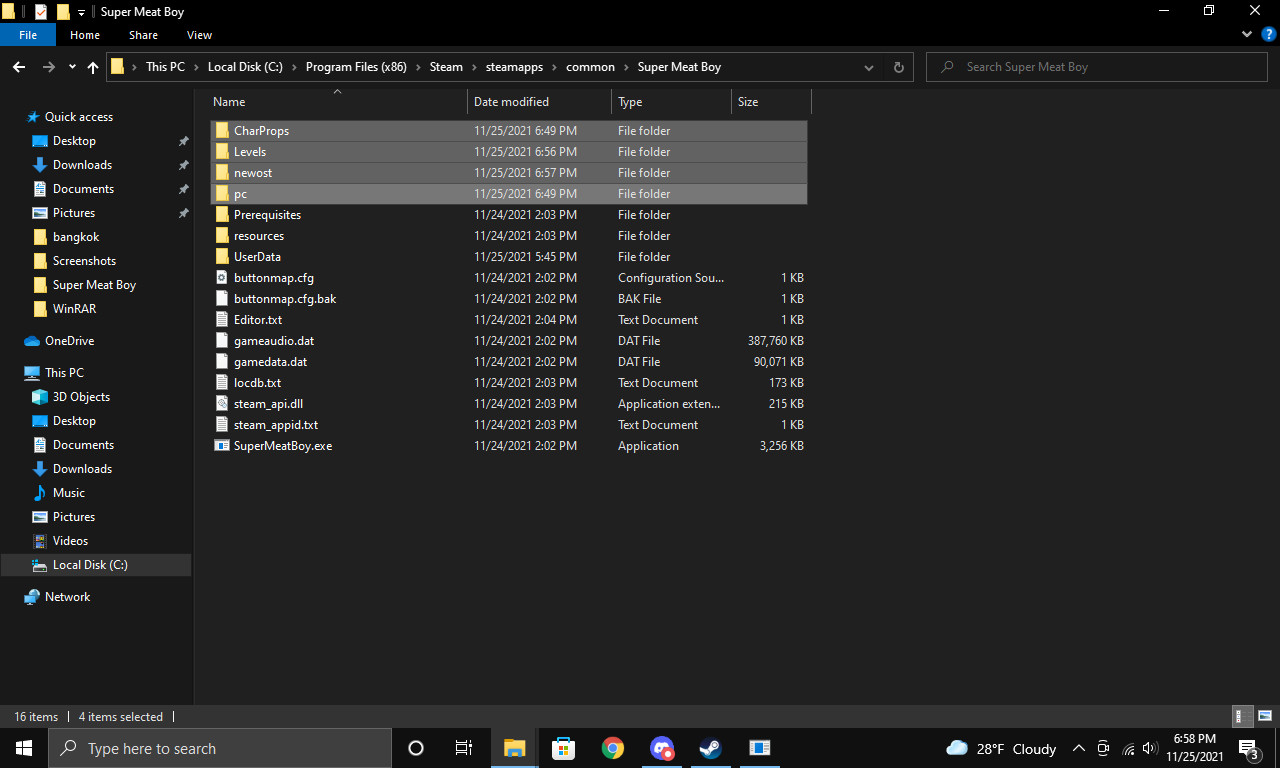Open Screenshots folder in Quick access

coord(84,261)
